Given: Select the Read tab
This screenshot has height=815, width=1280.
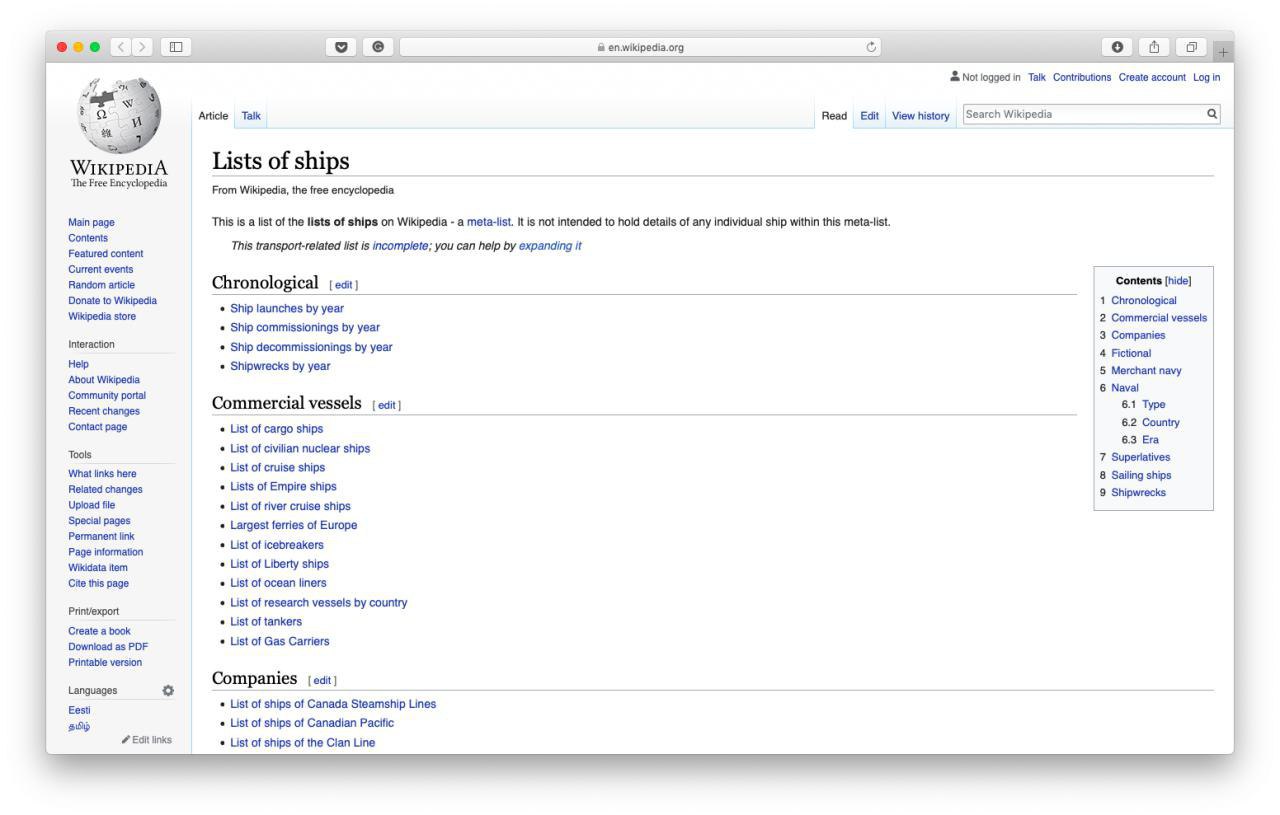Looking at the screenshot, I should tap(834, 116).
